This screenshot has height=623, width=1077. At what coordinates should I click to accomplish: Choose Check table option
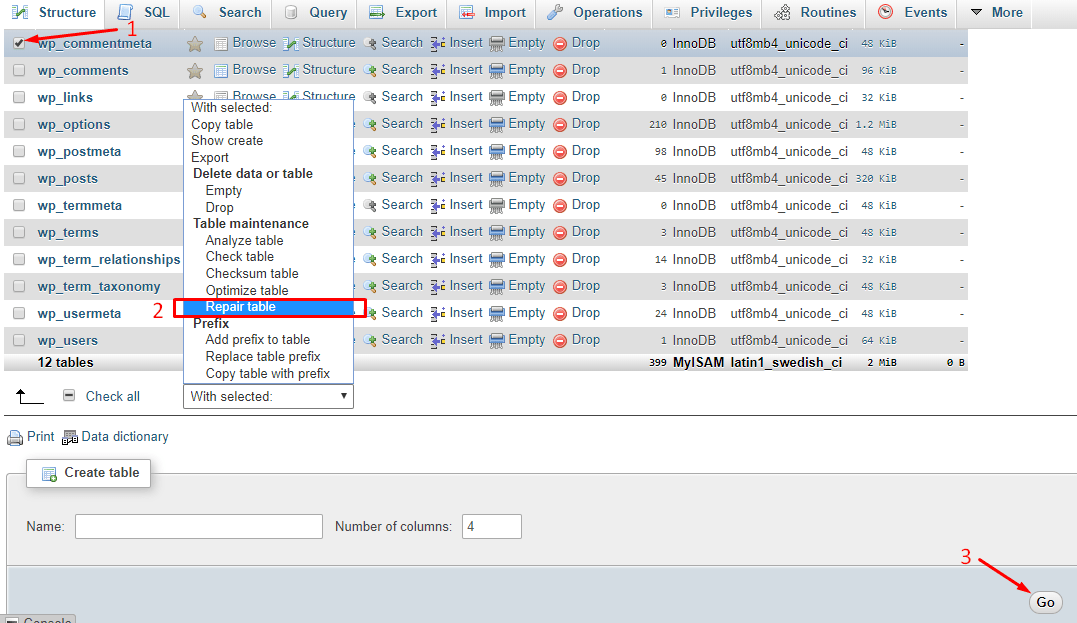coord(240,256)
